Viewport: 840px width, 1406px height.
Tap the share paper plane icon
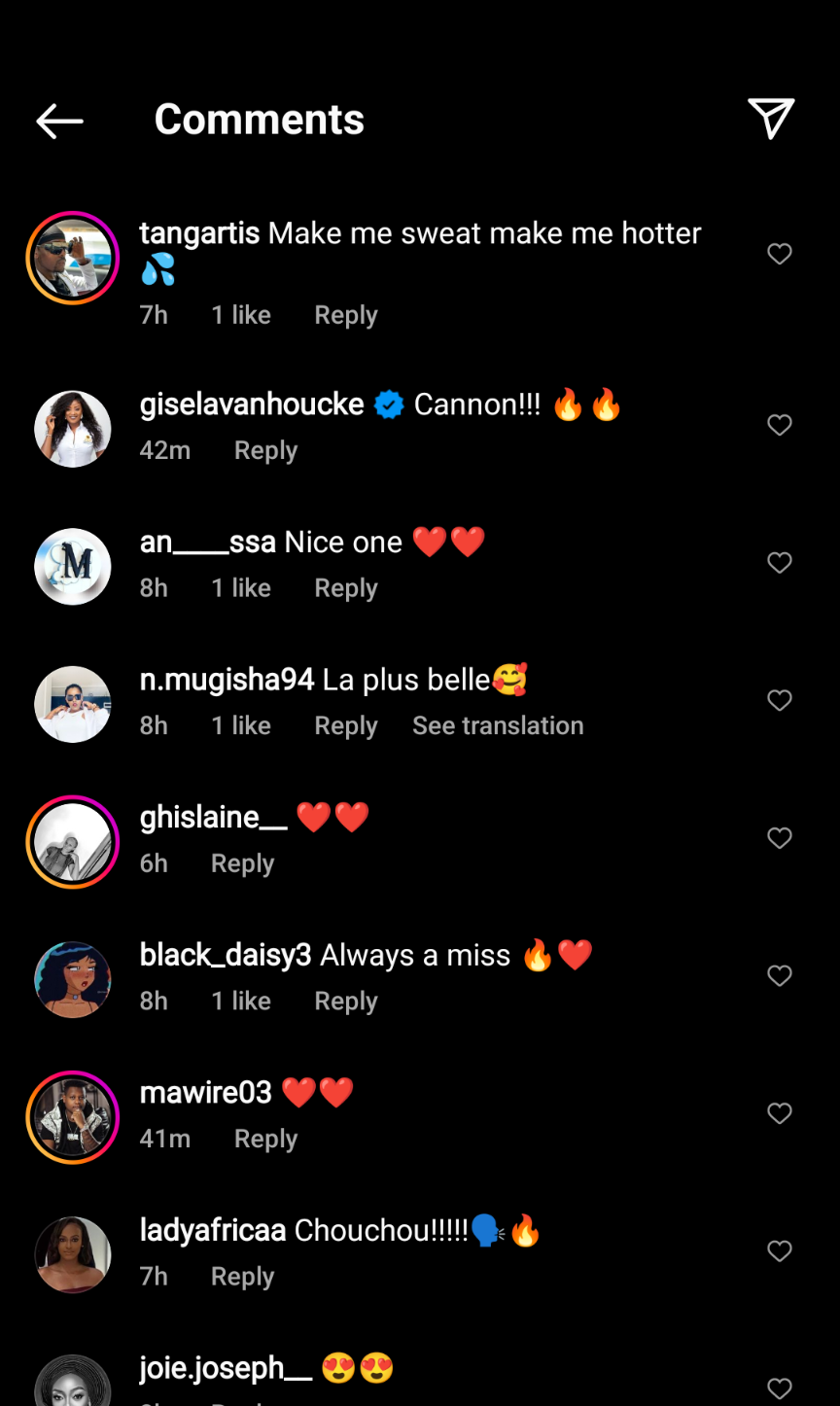click(x=772, y=119)
